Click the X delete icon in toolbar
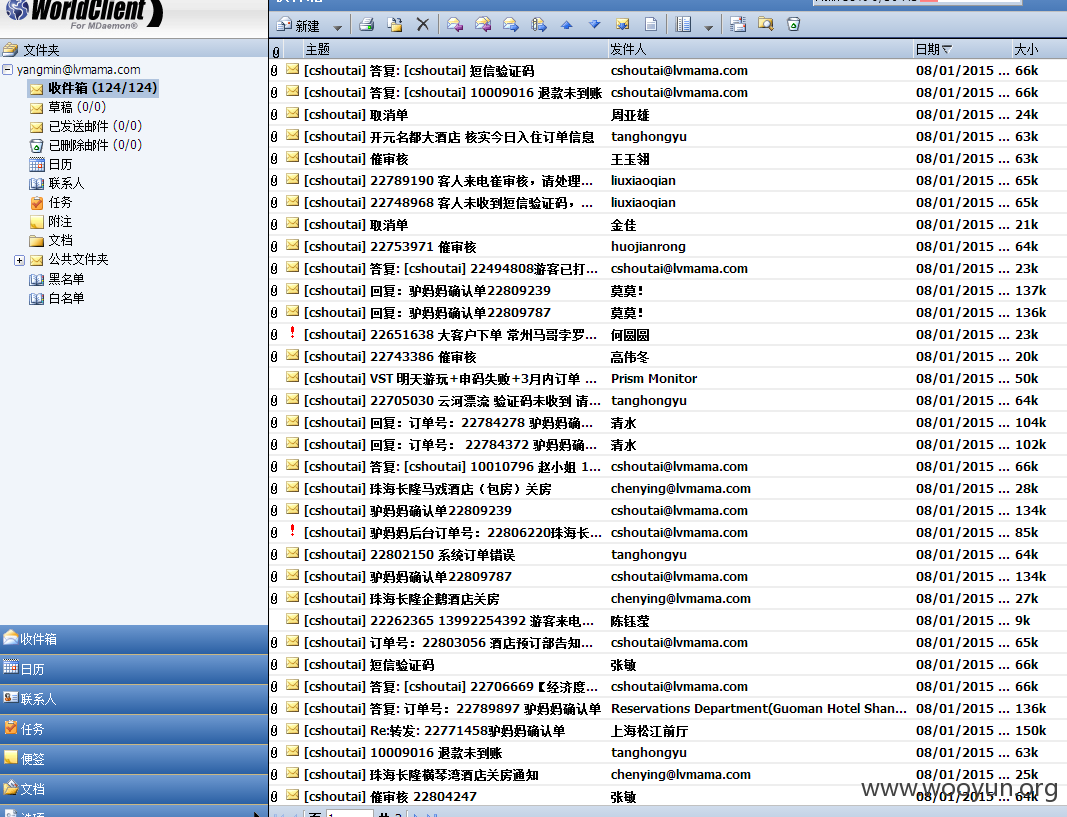This screenshot has height=817, width=1067. [423, 24]
